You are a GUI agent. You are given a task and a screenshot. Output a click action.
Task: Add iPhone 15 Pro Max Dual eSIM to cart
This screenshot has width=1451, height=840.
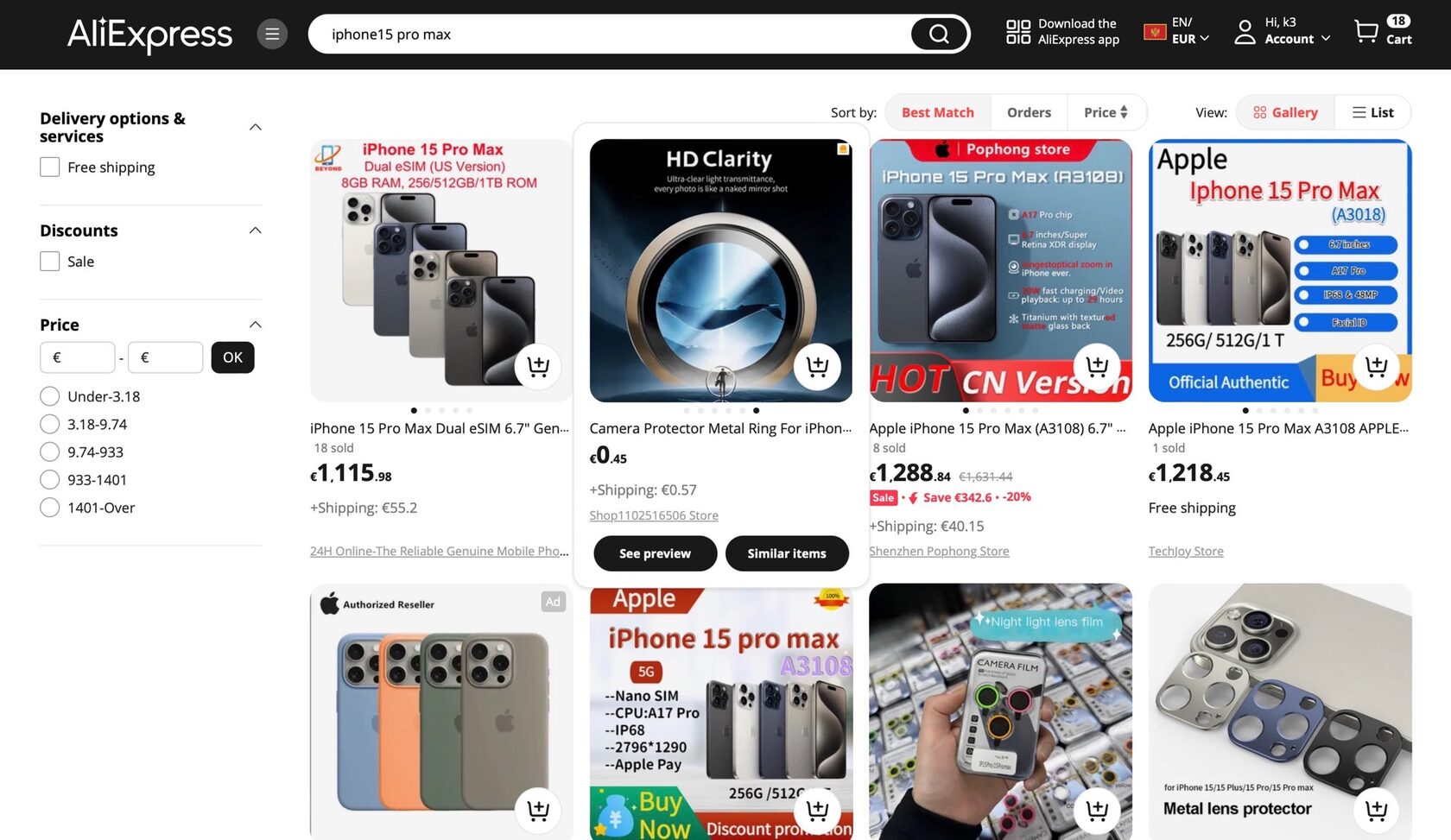coord(538,367)
